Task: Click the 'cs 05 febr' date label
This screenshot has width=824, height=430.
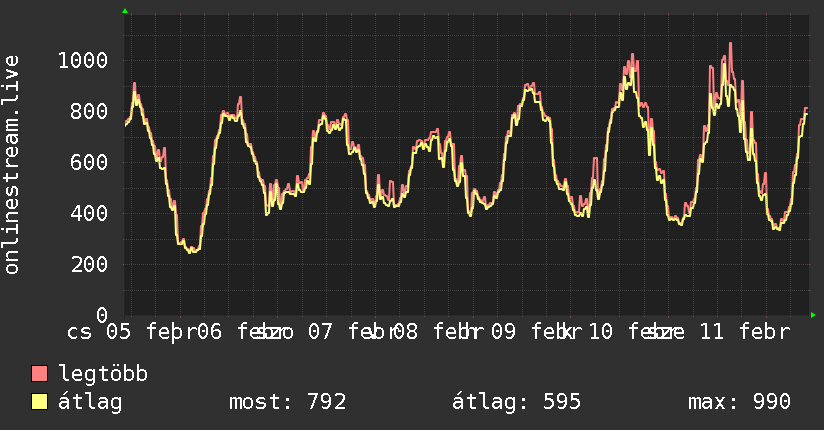Action: [x=131, y=332]
